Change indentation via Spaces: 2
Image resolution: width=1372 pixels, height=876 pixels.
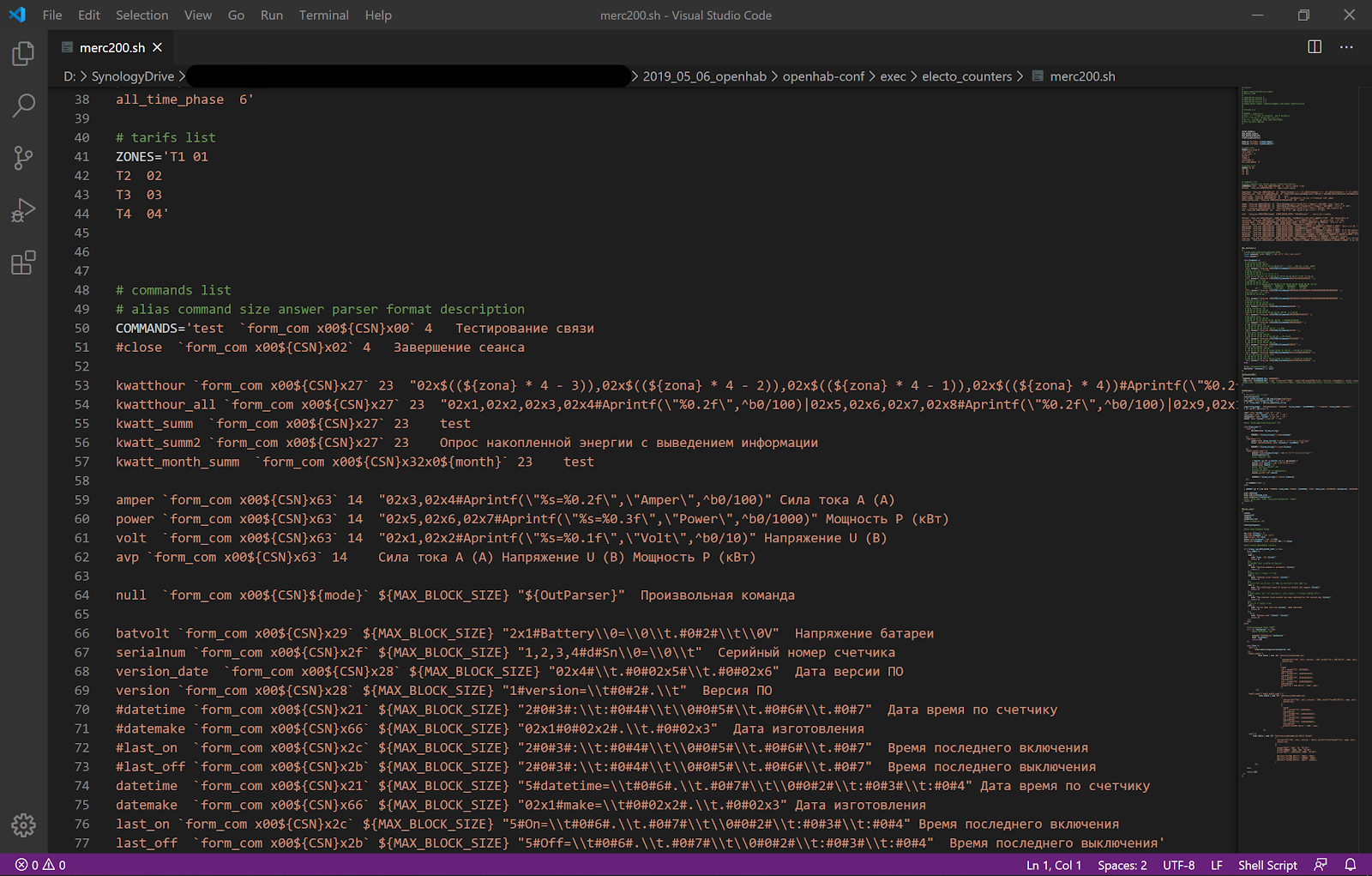pyautogui.click(x=1122, y=865)
